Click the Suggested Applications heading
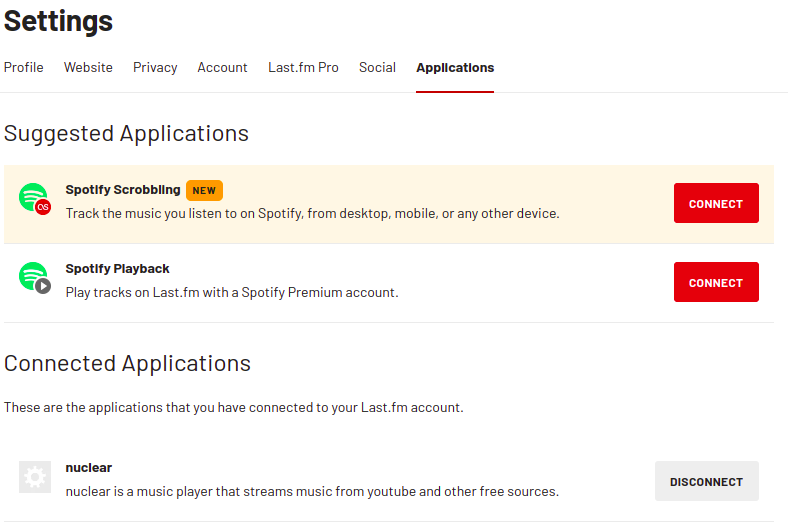This screenshot has height=522, width=788. (x=126, y=134)
